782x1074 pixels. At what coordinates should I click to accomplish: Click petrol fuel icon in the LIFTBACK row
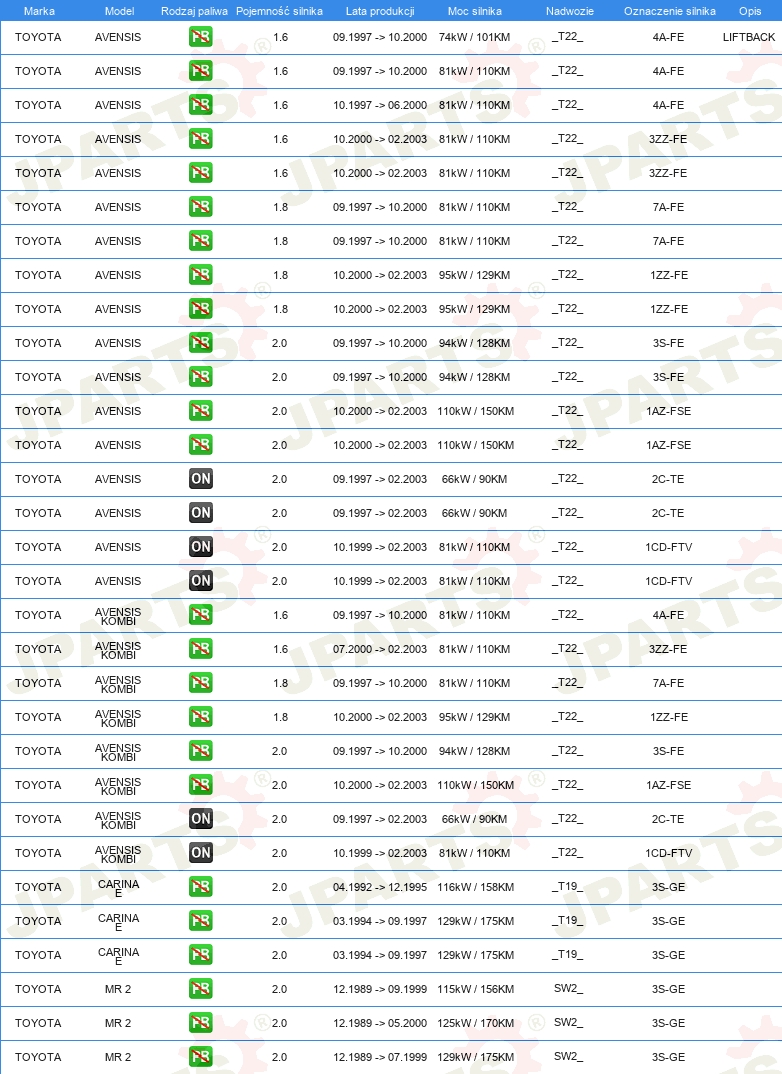click(x=201, y=37)
